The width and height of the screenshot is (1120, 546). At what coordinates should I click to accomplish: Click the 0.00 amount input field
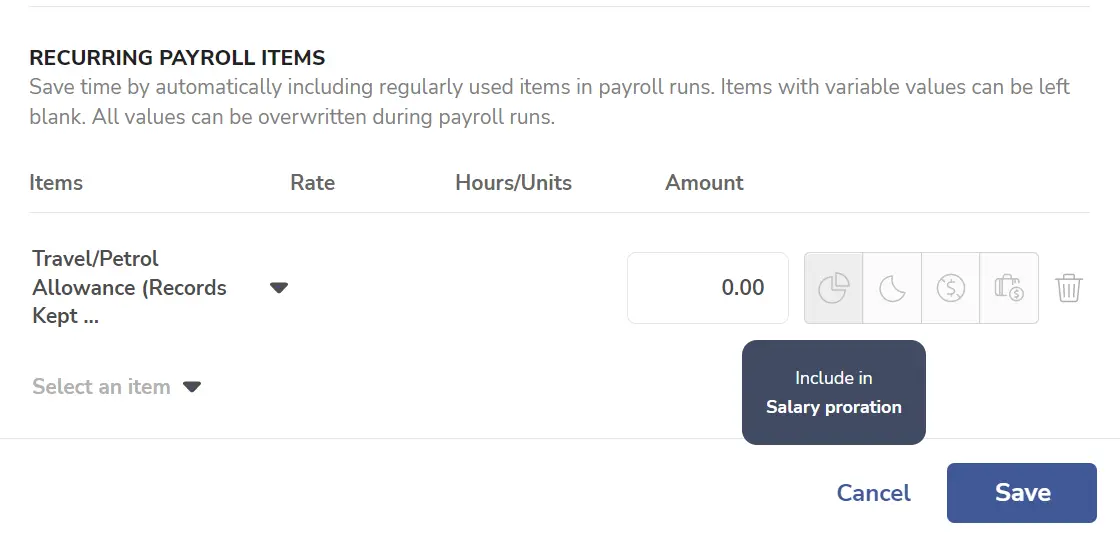tap(708, 288)
